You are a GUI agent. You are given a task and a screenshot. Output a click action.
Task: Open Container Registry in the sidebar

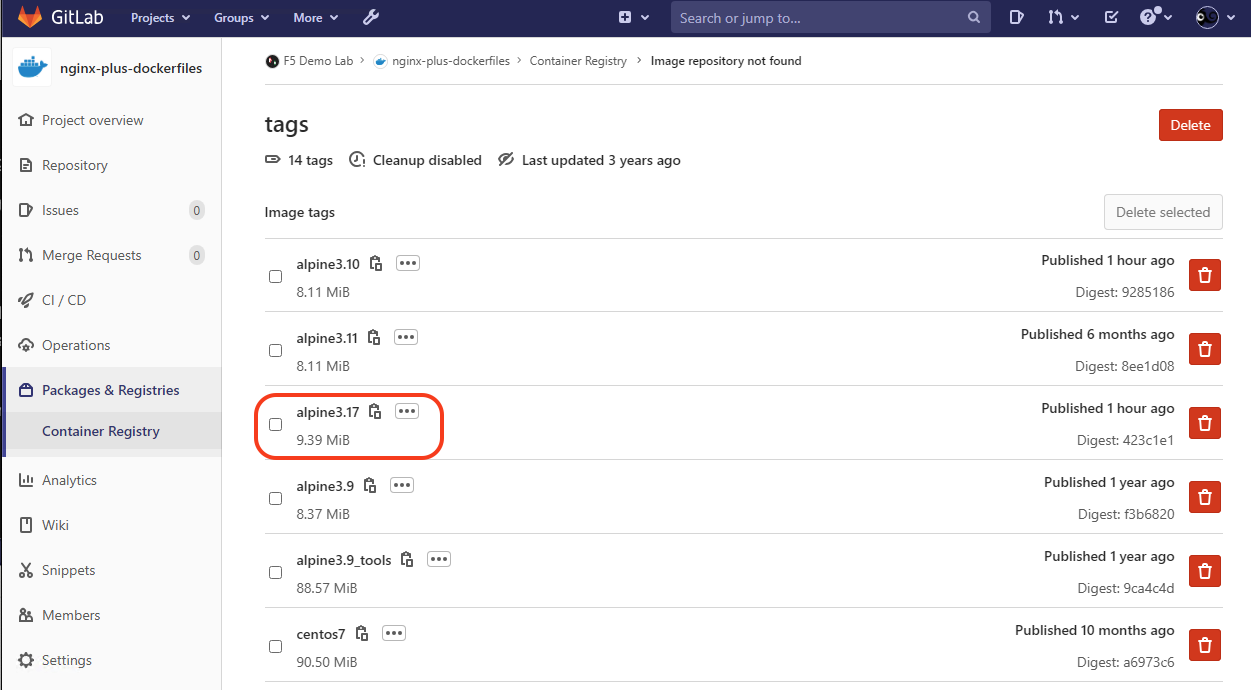coord(101,431)
